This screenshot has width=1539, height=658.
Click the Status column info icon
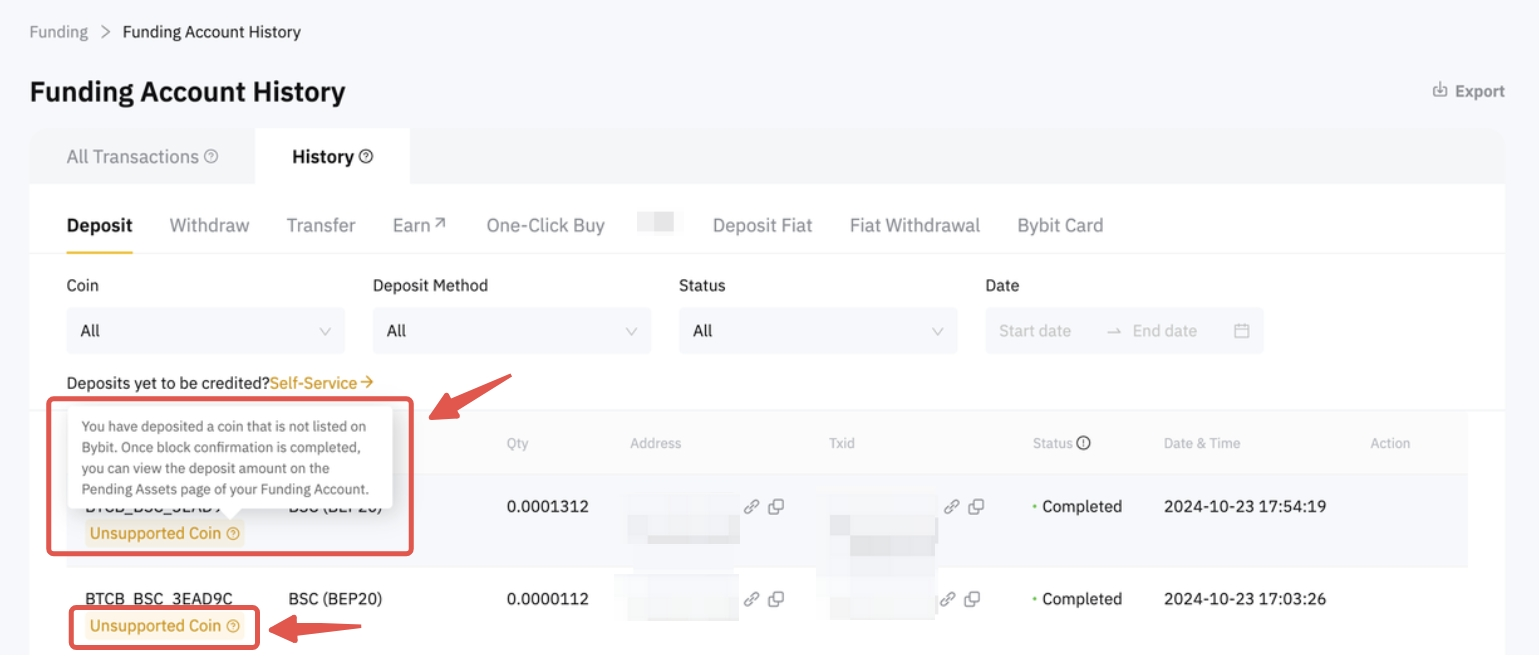click(1083, 443)
